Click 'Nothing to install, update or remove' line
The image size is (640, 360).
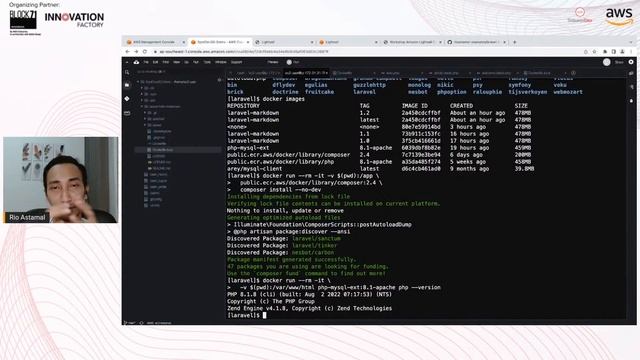coord(285,211)
